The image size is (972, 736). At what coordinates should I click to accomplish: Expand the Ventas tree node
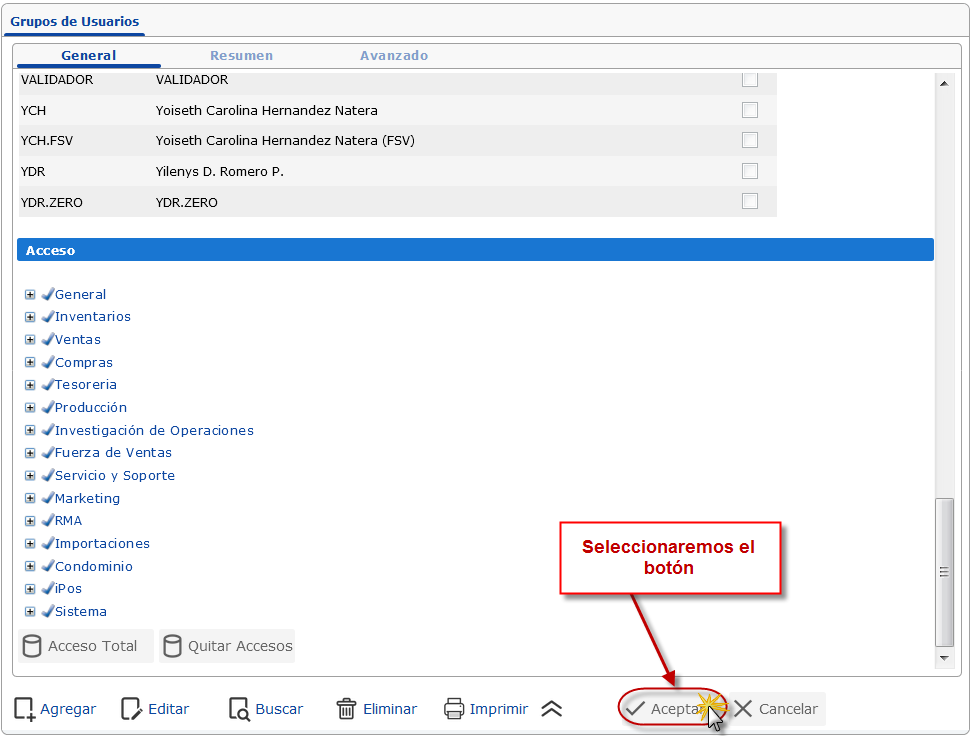pos(30,340)
